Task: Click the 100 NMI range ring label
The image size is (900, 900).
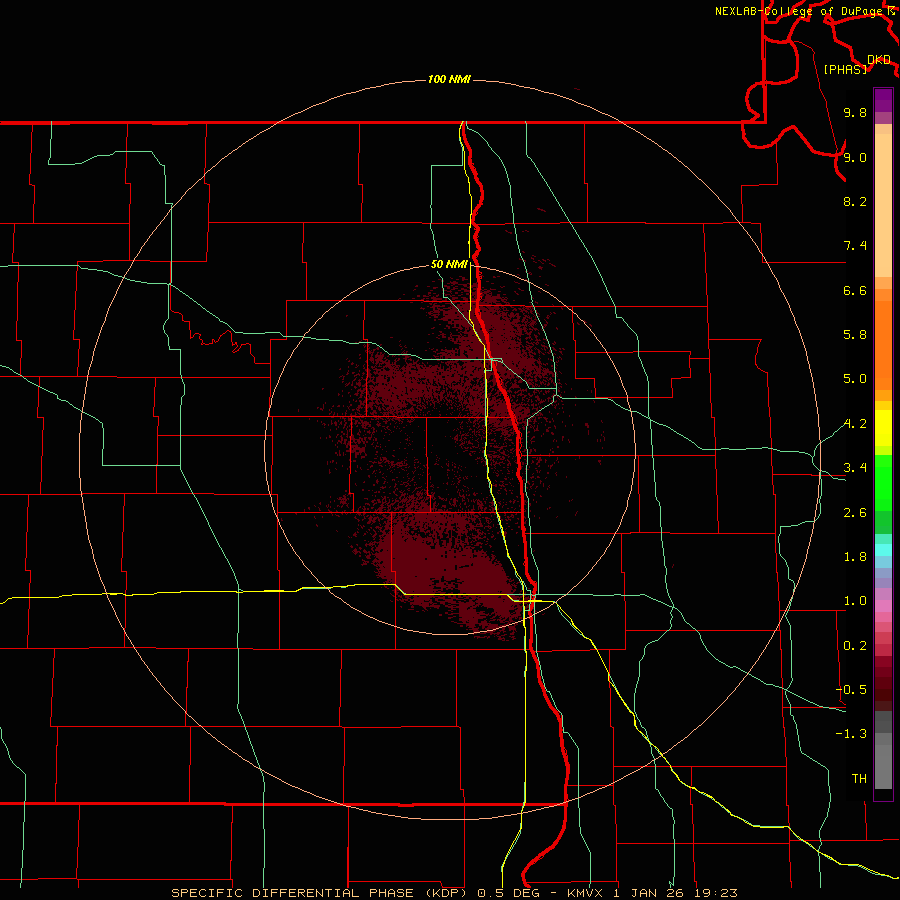Action: coord(449,79)
